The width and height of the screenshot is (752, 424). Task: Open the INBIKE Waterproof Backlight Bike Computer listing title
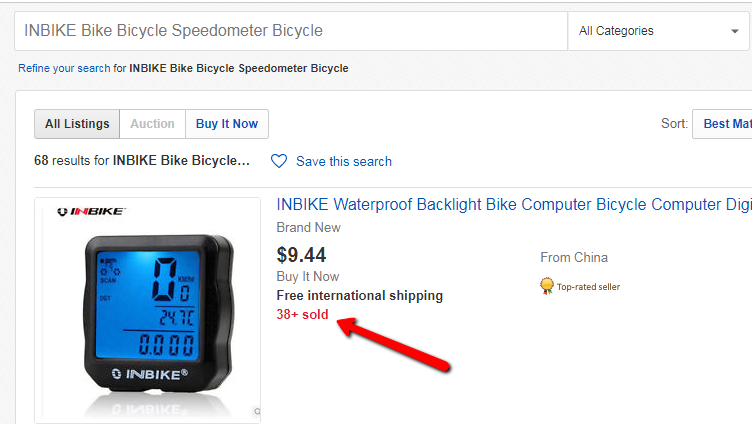[513, 204]
